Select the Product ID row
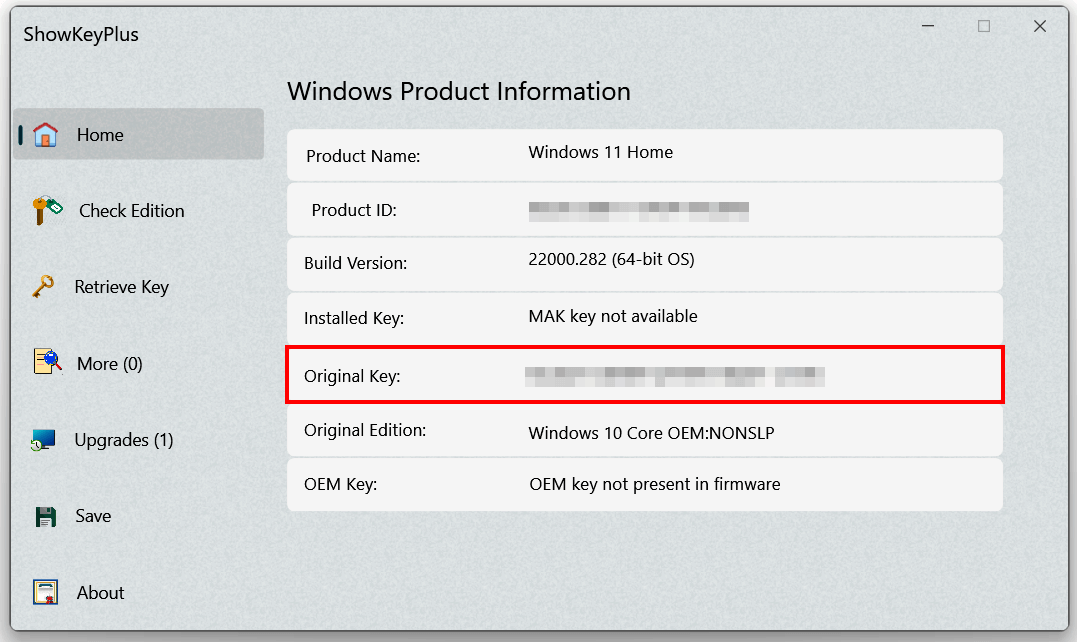This screenshot has height=642, width=1077. 644,209
